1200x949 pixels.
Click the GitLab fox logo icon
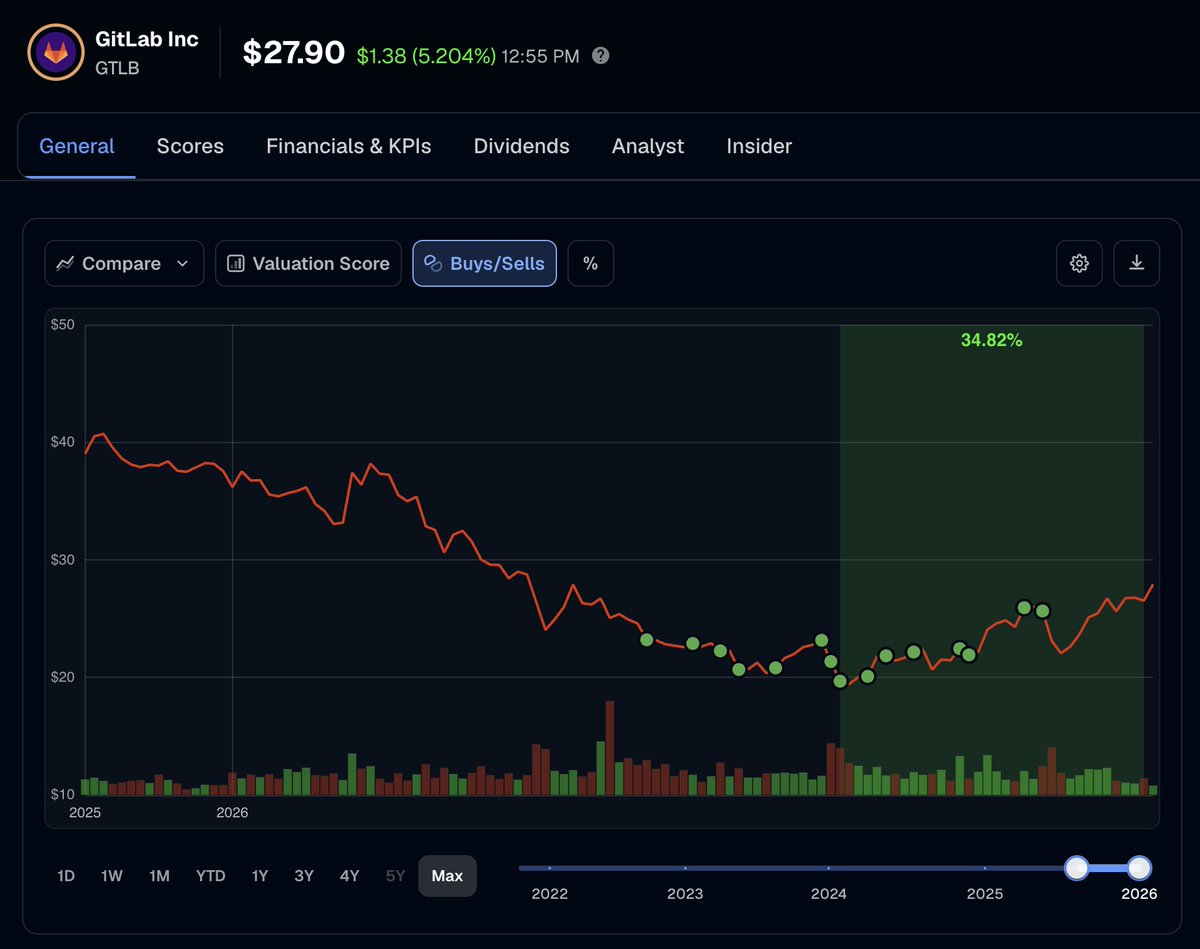[x=55, y=51]
